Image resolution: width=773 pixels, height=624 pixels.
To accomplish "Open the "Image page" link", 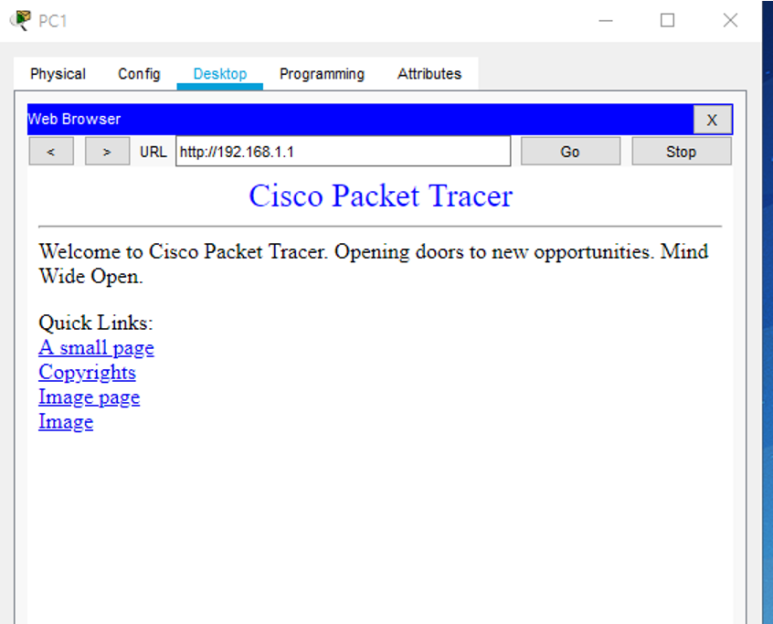I will pos(89,398).
